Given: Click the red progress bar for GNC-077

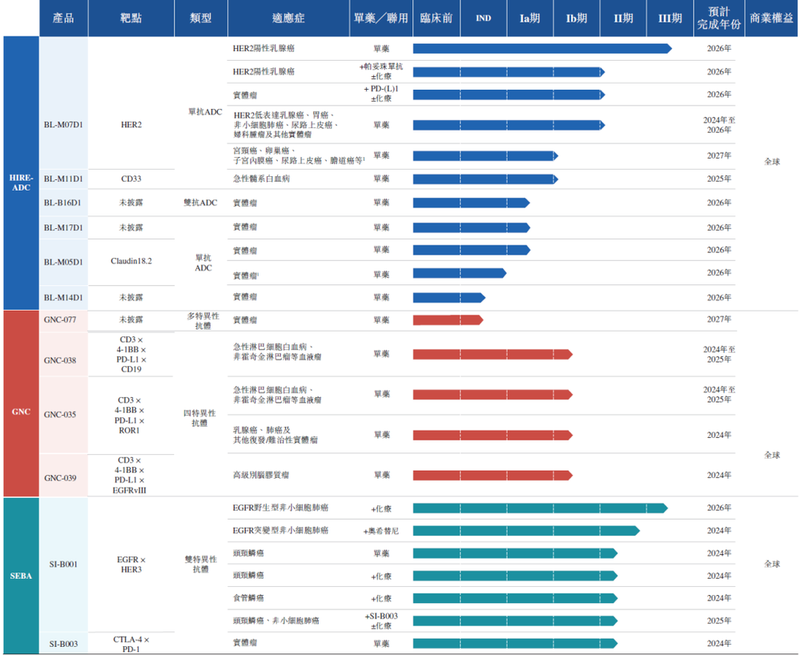Looking at the screenshot, I should tap(447, 320).
